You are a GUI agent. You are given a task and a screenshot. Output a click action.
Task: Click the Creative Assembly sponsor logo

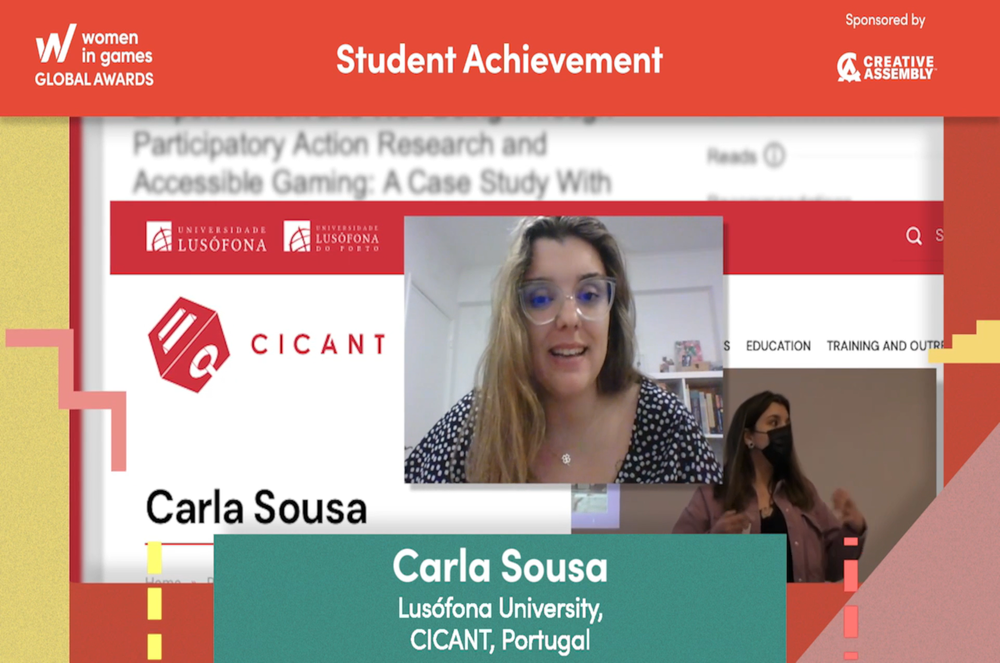coord(885,67)
